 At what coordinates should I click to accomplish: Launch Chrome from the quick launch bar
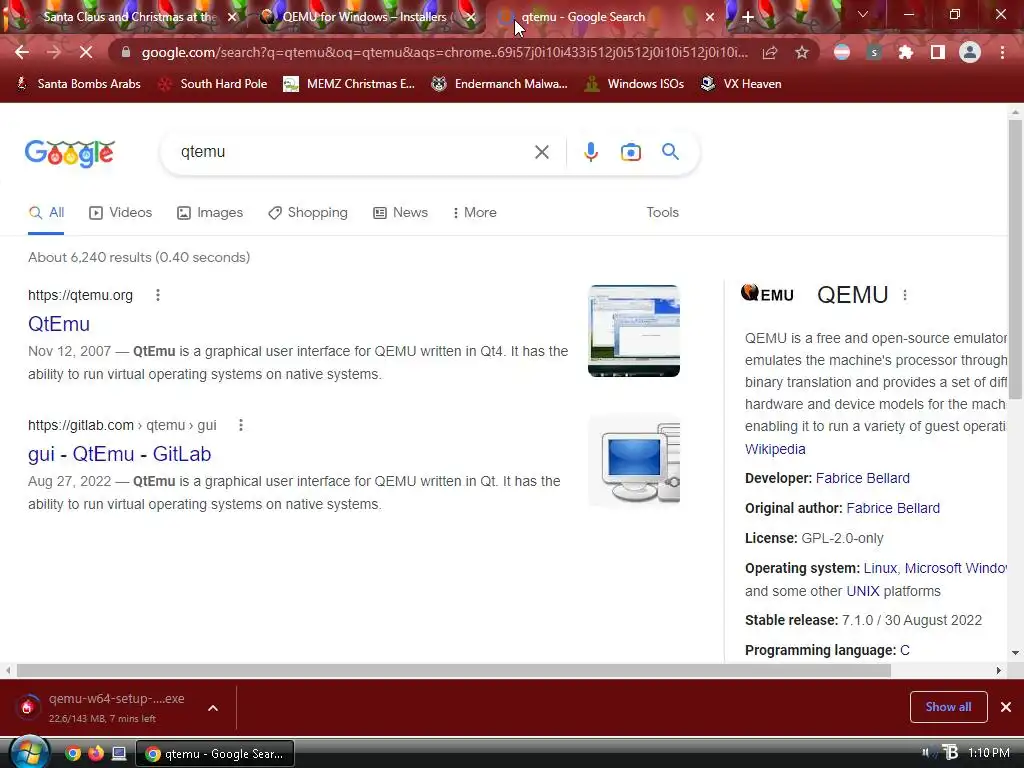click(x=73, y=754)
